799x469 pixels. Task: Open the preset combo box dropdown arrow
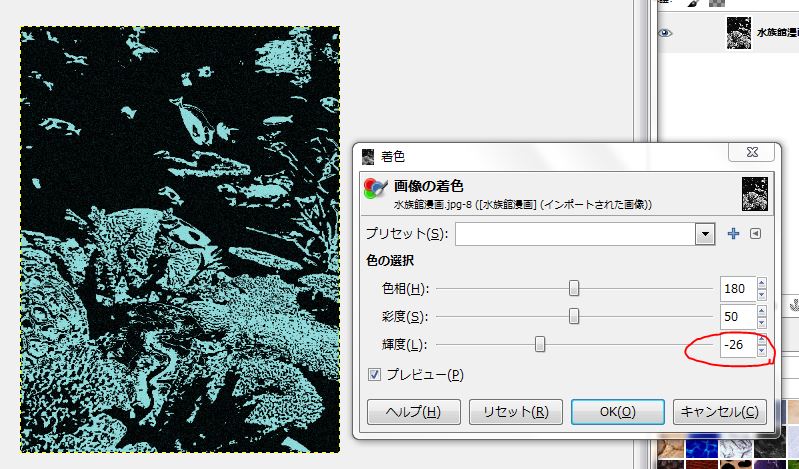705,234
